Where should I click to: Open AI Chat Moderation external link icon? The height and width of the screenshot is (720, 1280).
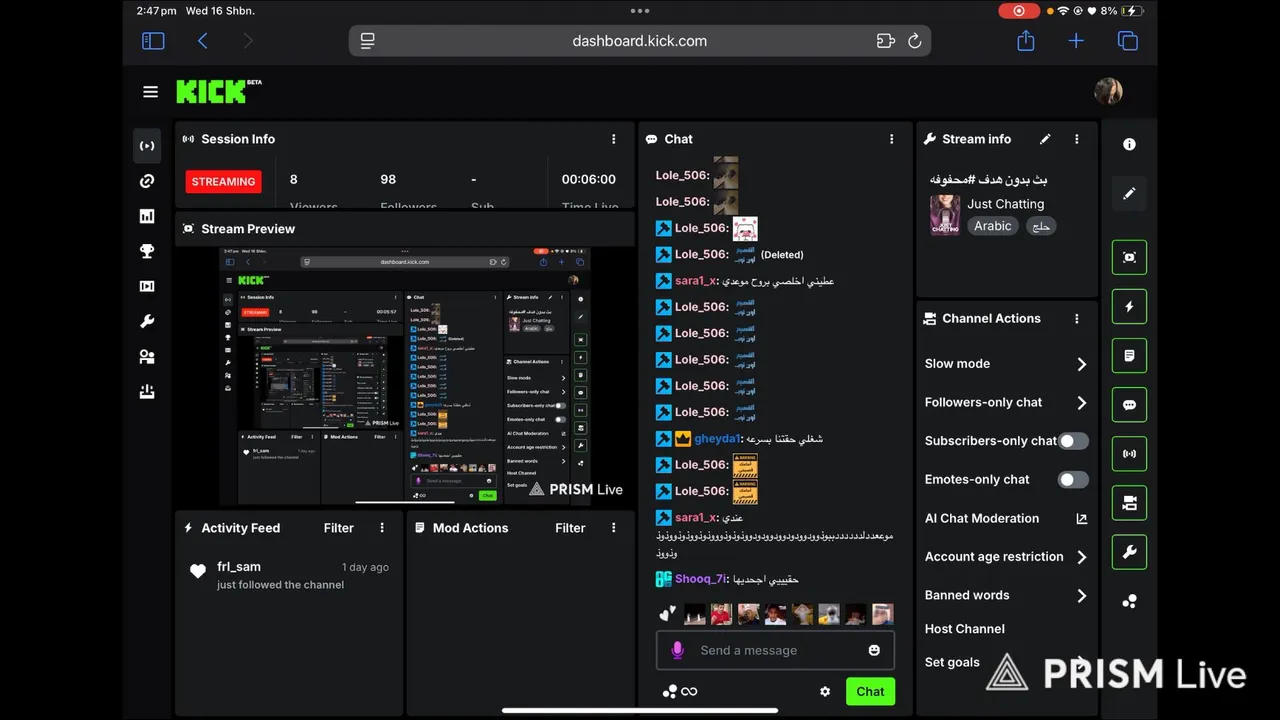point(1081,518)
